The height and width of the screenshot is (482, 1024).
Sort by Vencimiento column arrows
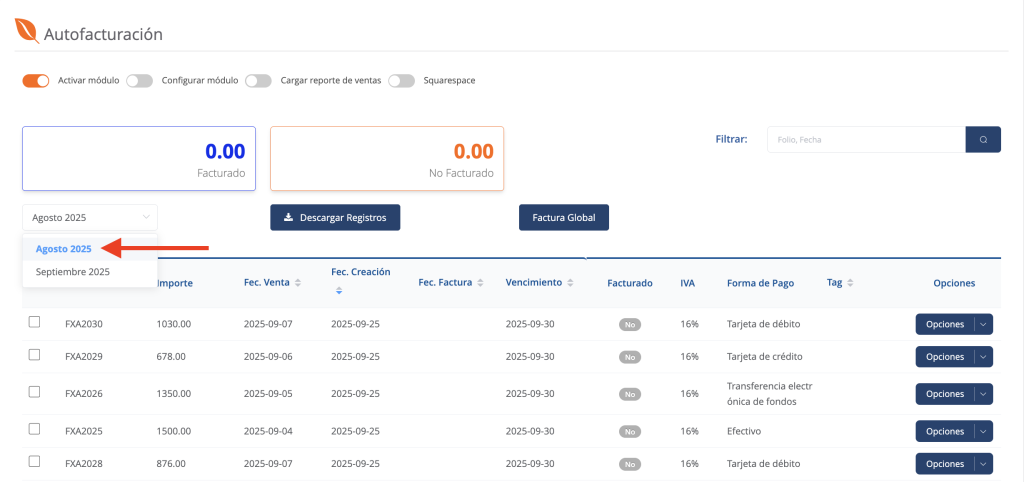570,283
